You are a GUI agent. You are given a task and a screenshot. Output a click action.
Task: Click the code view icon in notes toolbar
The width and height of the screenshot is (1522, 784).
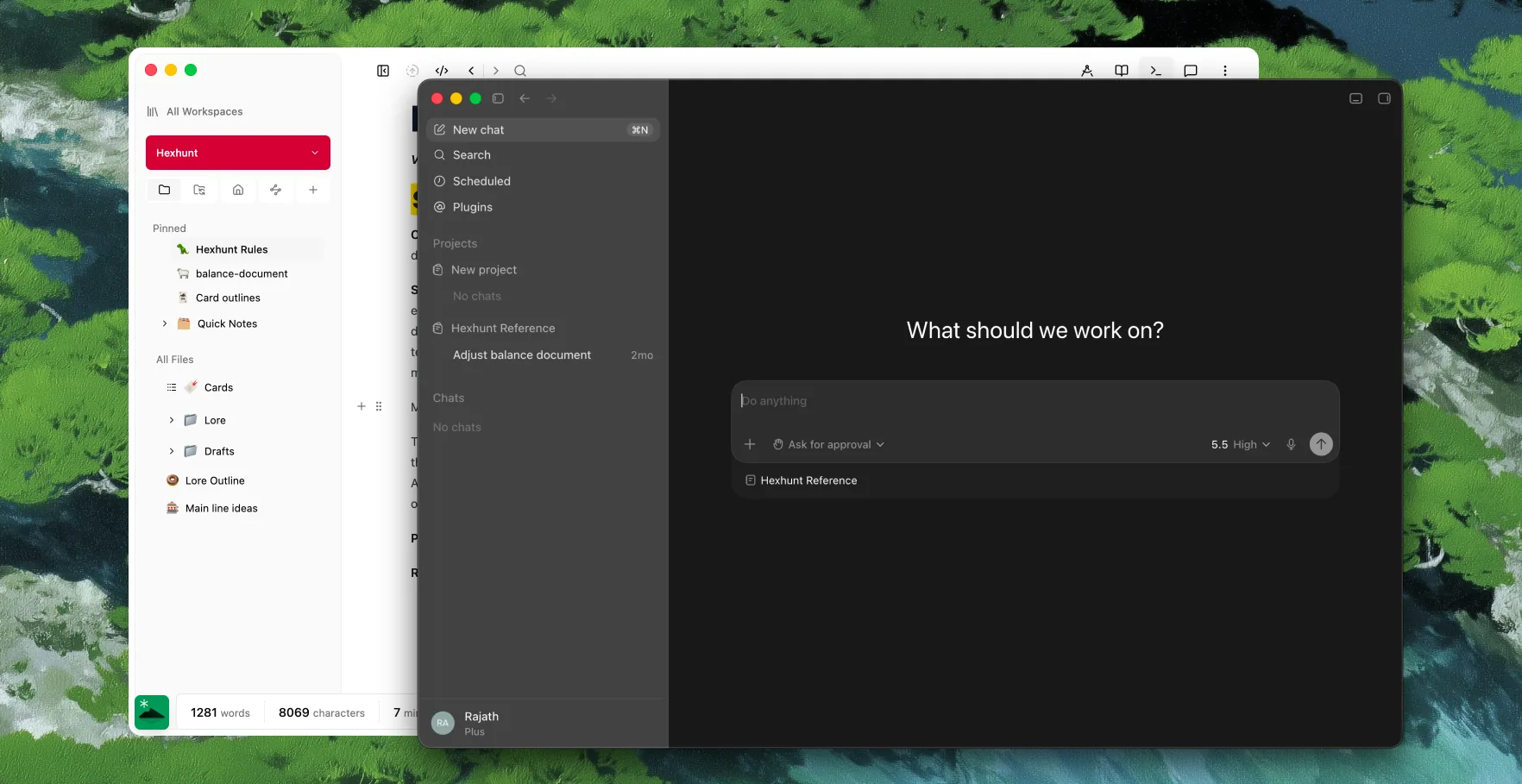[x=442, y=71]
